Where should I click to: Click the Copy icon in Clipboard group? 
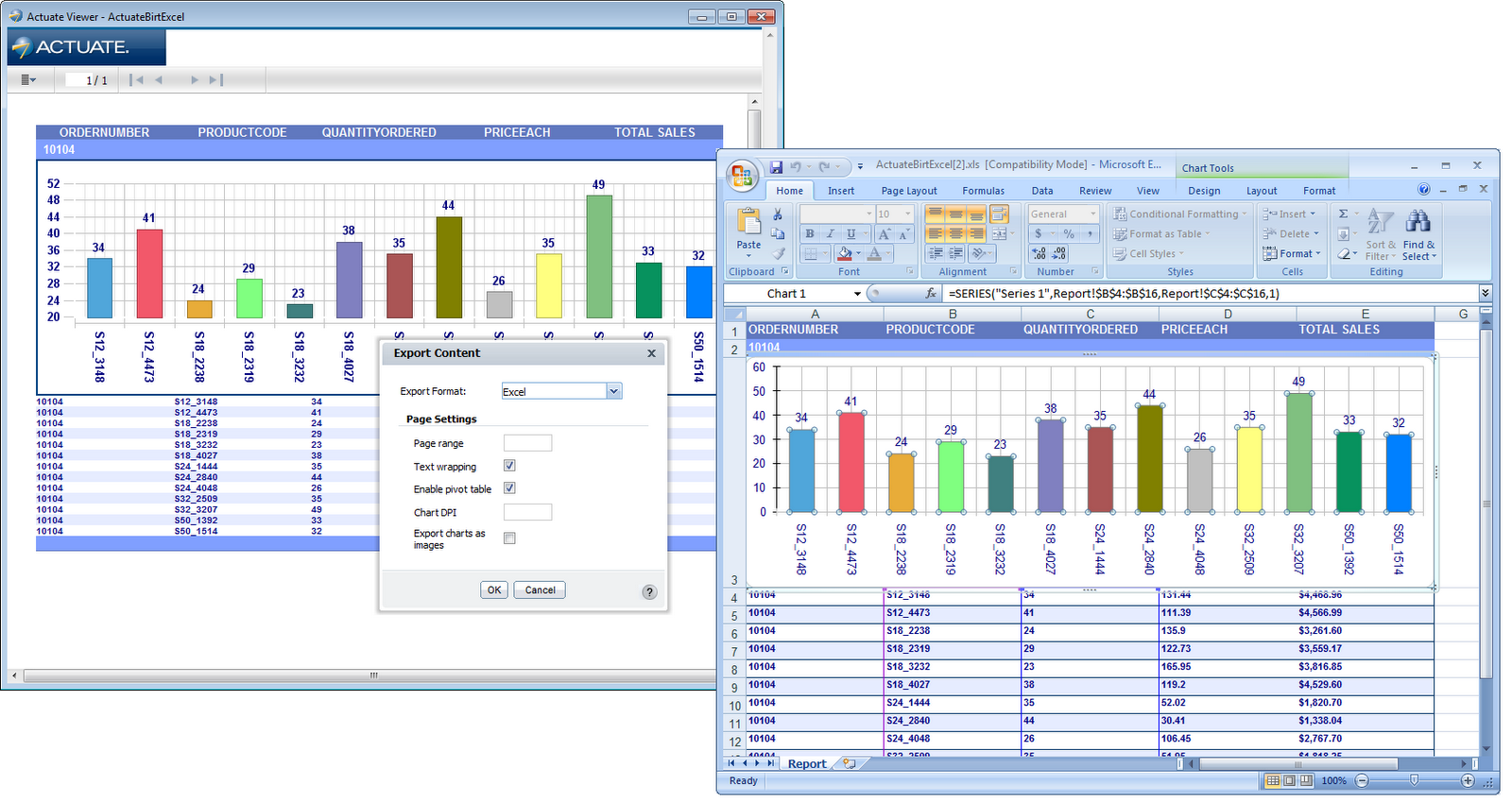pyautogui.click(x=778, y=234)
